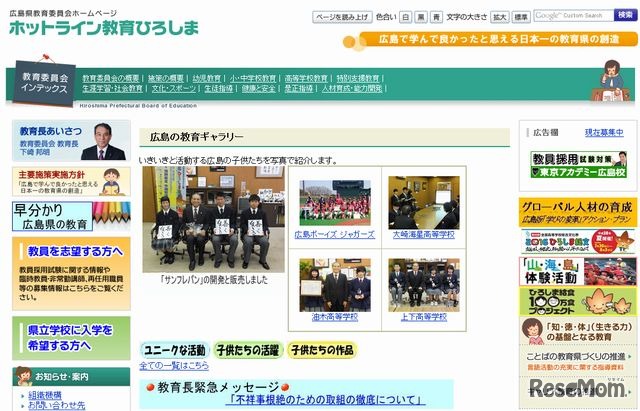Click the 検索 search button
This screenshot has width=640, height=411.
[x=625, y=15]
